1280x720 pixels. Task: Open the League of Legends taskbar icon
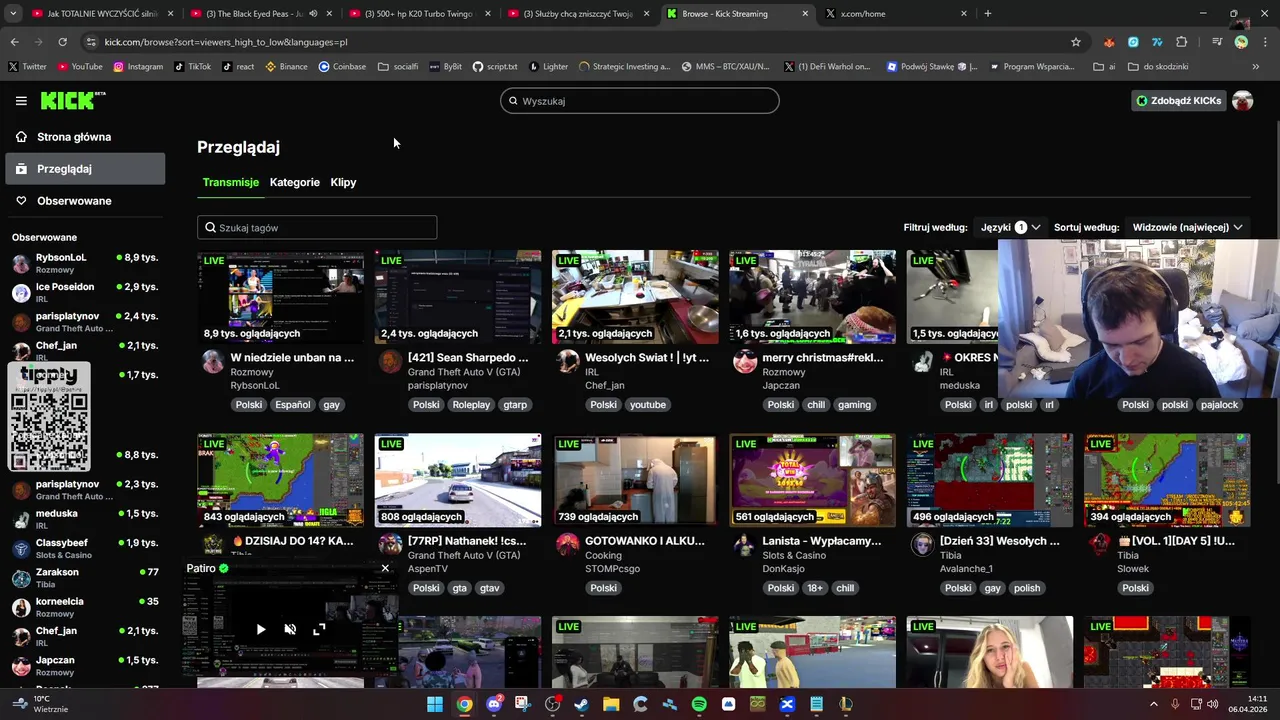tap(846, 704)
